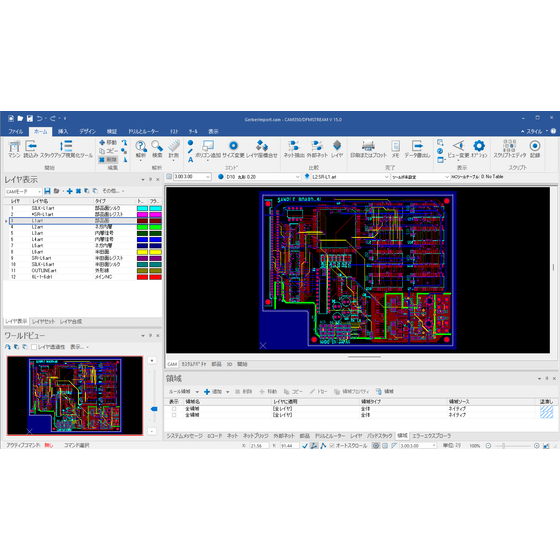The image size is (560, 560).
Task: Click the World View thumbnail of the board
Action: (75, 396)
